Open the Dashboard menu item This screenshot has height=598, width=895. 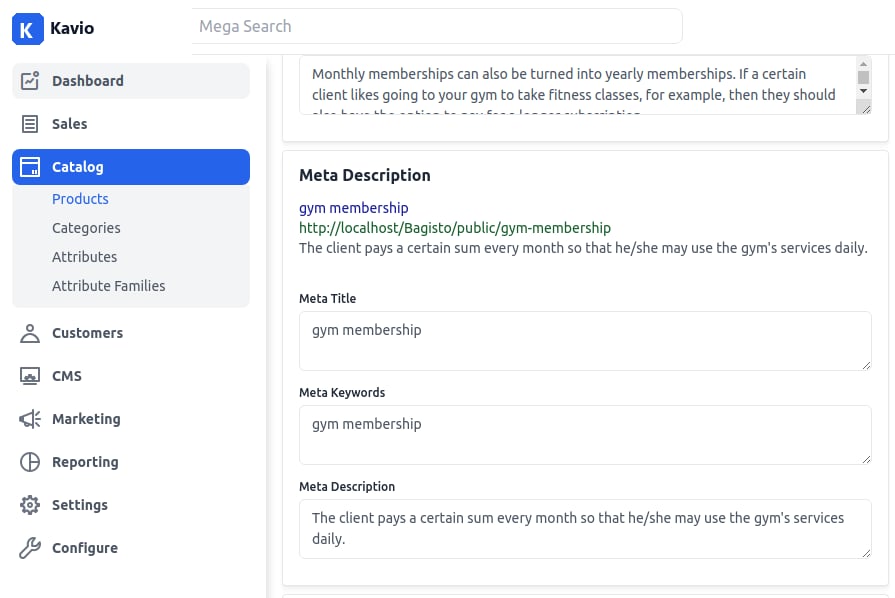pos(131,80)
